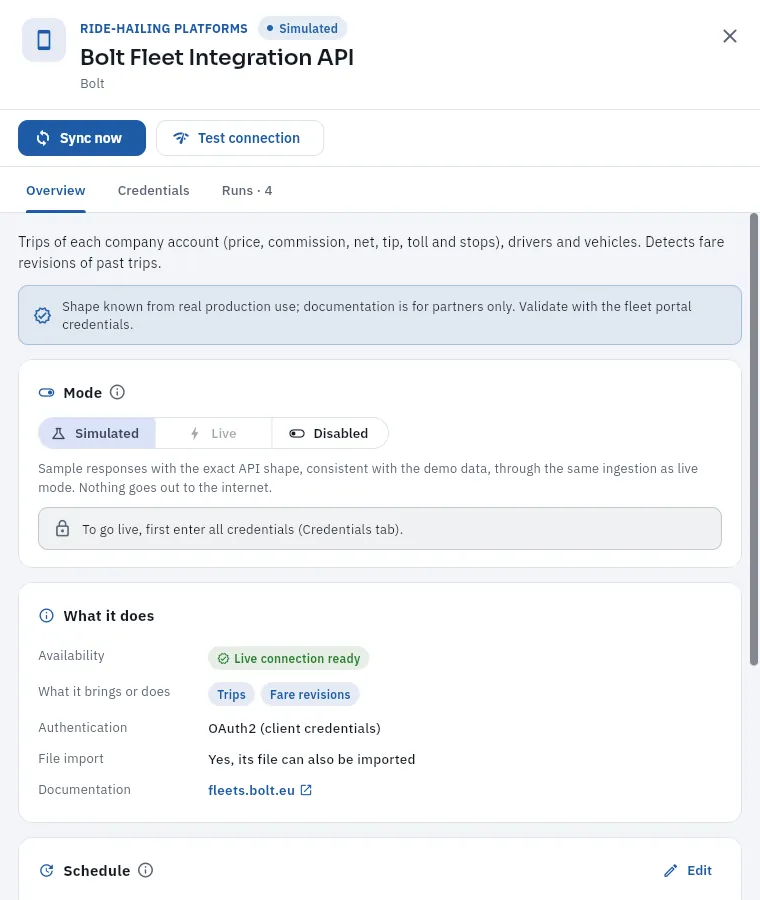760x900 pixels.
Task: Open the Mode info tooltip icon
Action: click(x=117, y=392)
